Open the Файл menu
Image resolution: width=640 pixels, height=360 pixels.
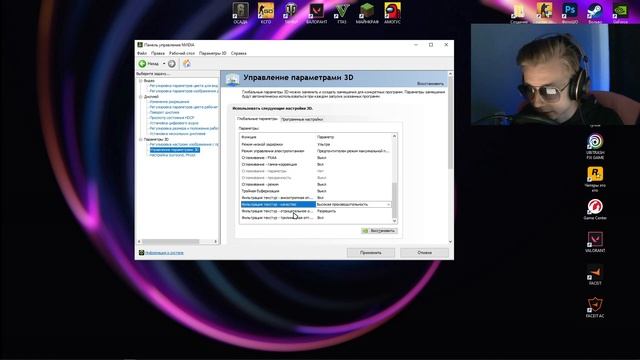(x=142, y=53)
